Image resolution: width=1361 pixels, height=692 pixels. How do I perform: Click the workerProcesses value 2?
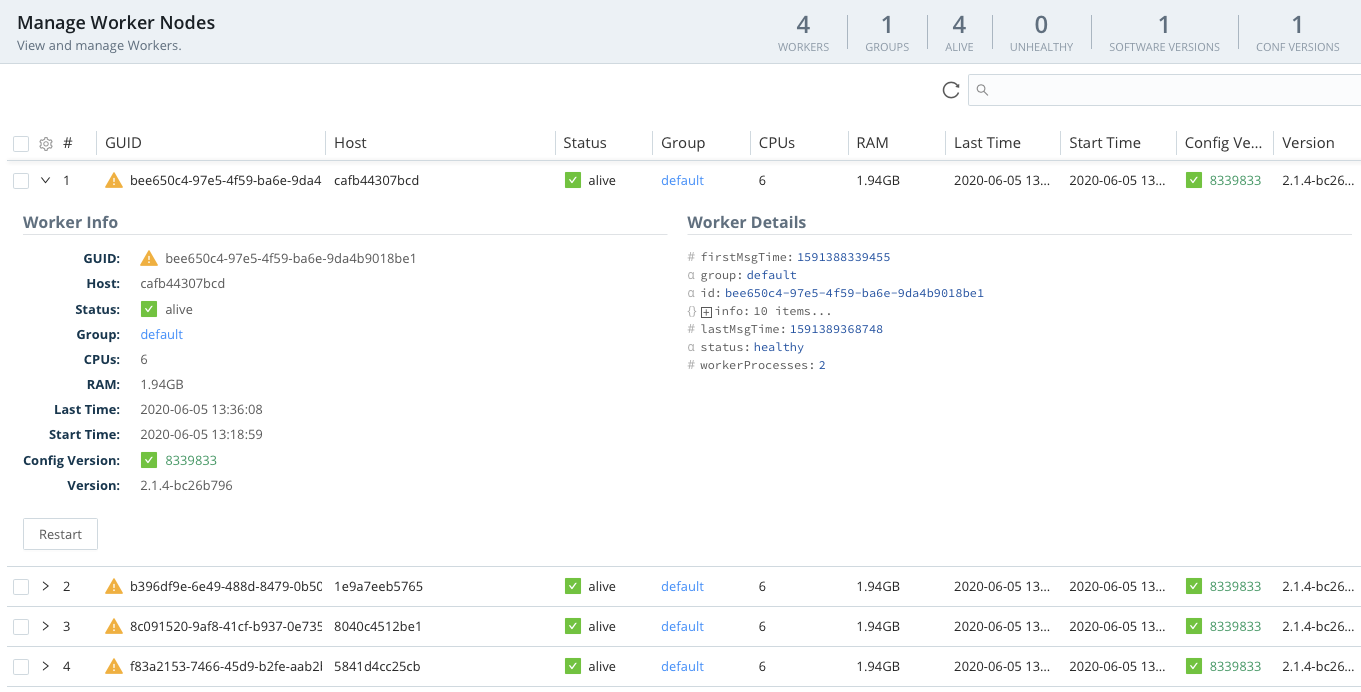click(822, 365)
